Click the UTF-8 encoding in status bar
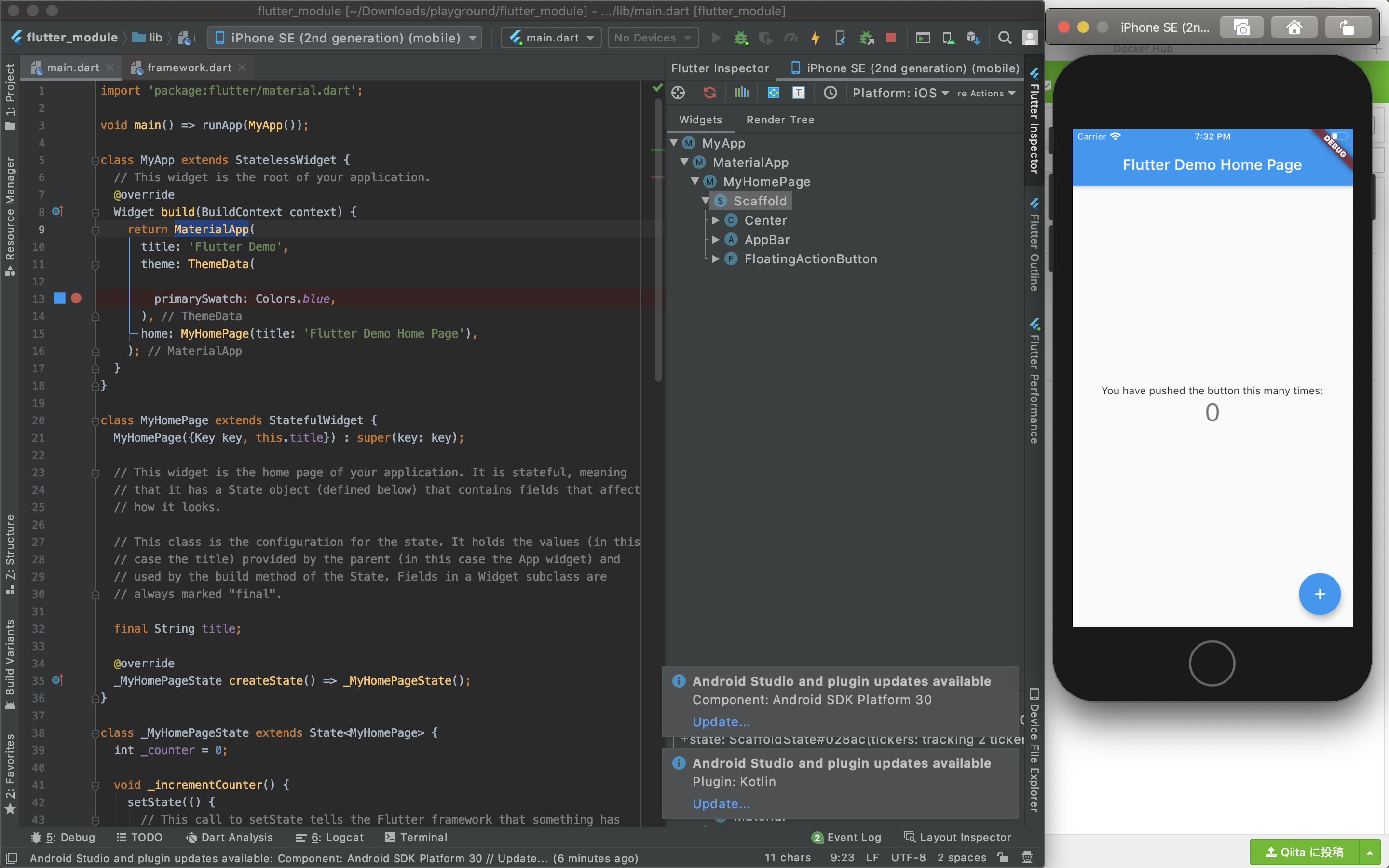 coord(908,858)
